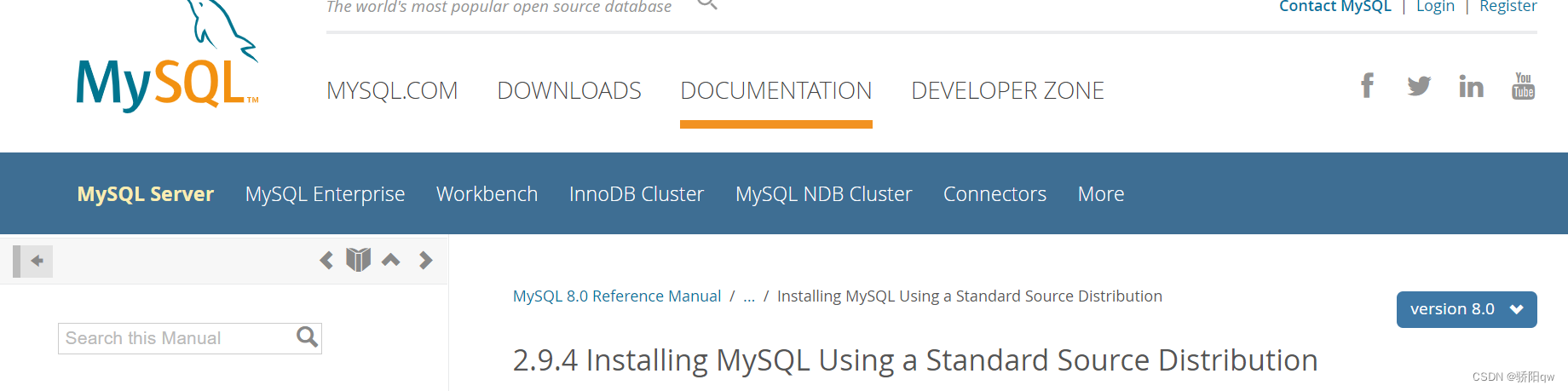Select the MySQL Enterprise tab

(x=325, y=194)
